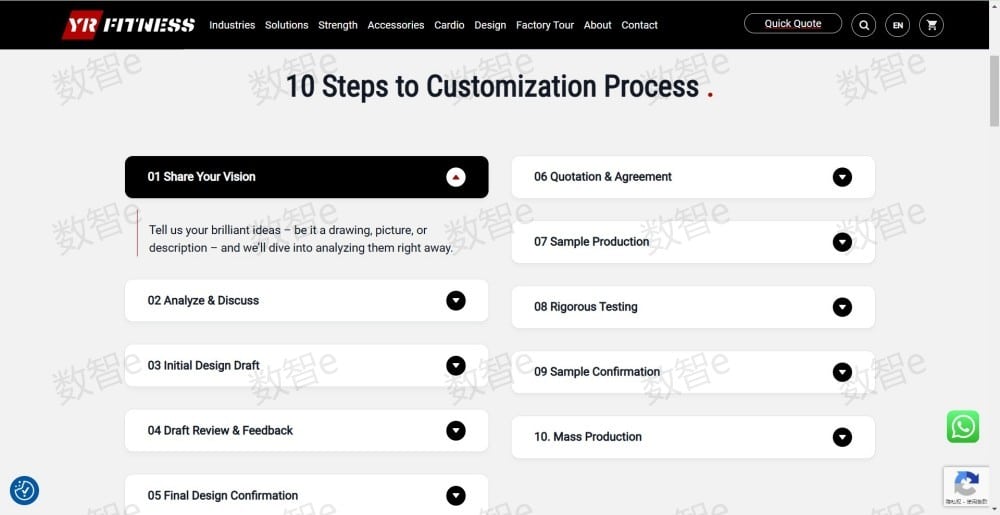Go to the About page

coord(598,25)
